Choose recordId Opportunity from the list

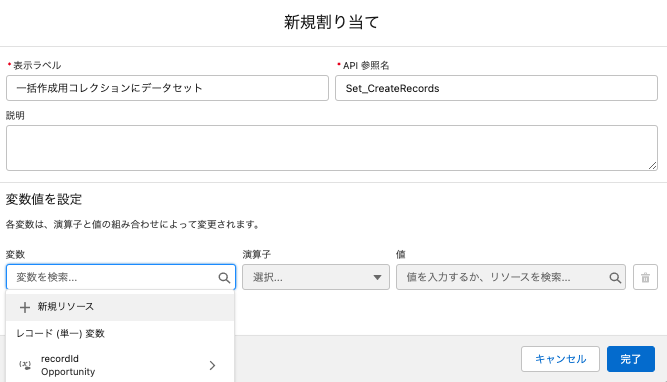[120, 365]
